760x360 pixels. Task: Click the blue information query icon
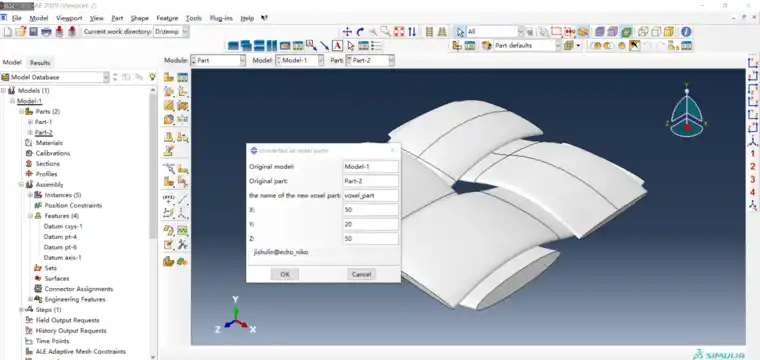tap(686, 32)
